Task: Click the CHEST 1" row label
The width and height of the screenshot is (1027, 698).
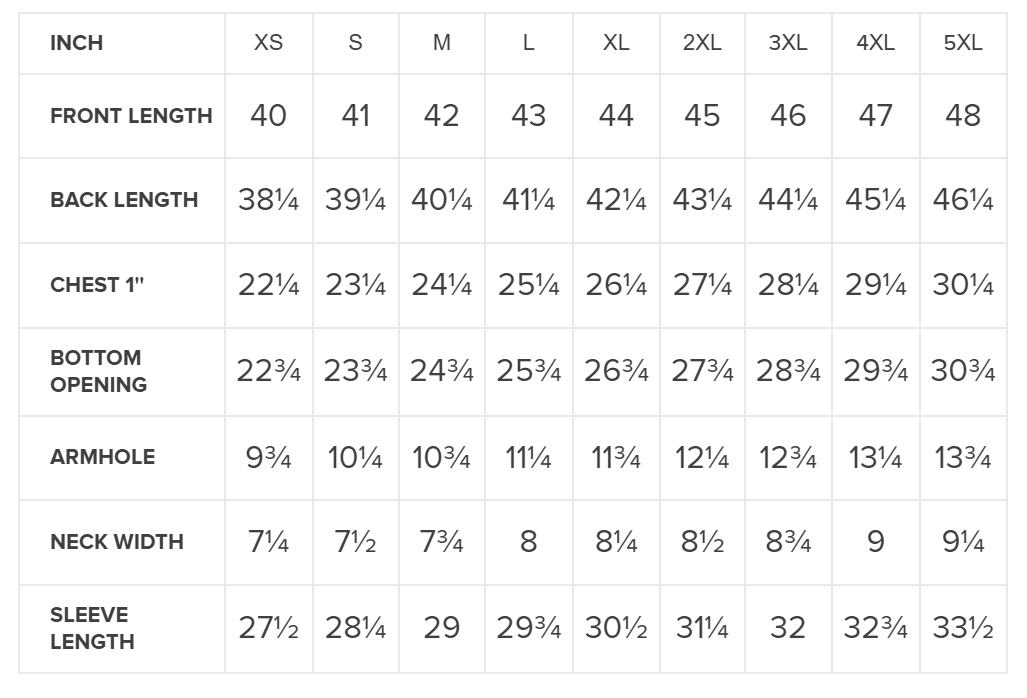Action: pyautogui.click(x=97, y=285)
